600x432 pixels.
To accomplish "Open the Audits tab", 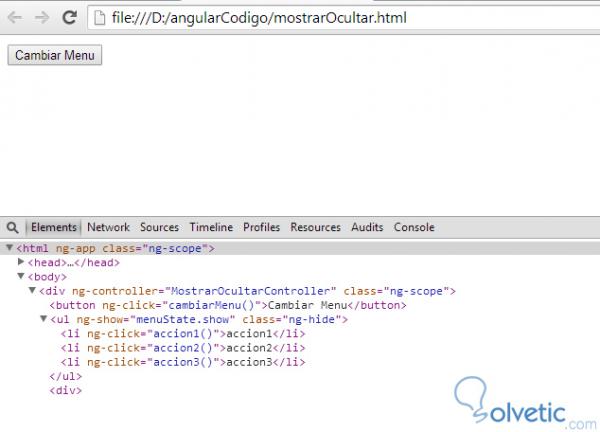I will coord(367,227).
